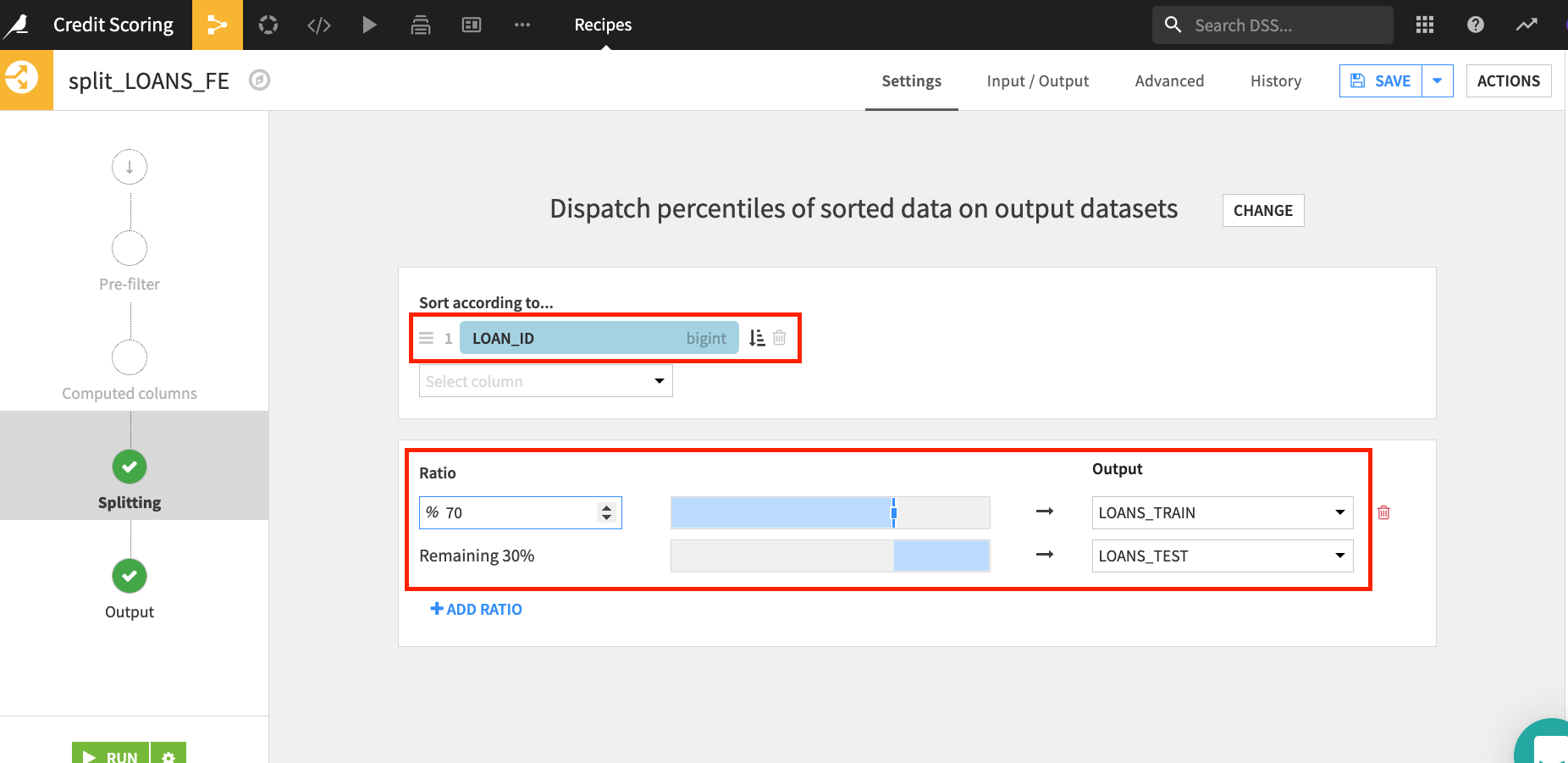Select the Pre-filter step circle
The height and width of the screenshot is (763, 1568).
[130, 249]
